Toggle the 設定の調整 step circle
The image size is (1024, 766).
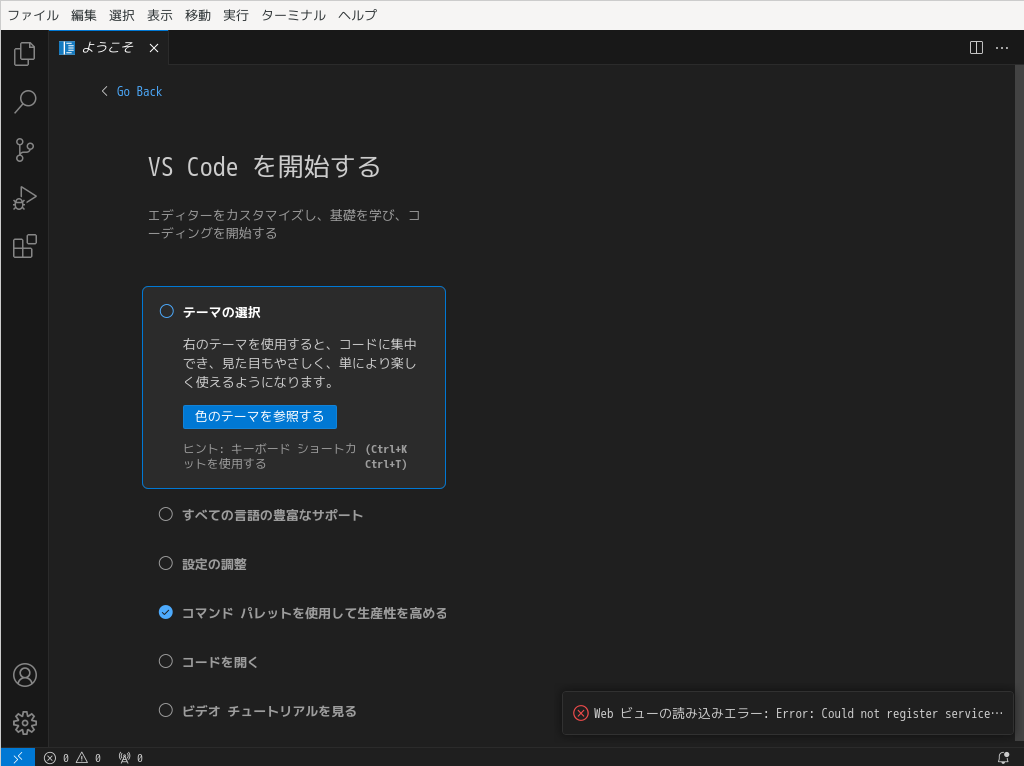click(x=166, y=564)
